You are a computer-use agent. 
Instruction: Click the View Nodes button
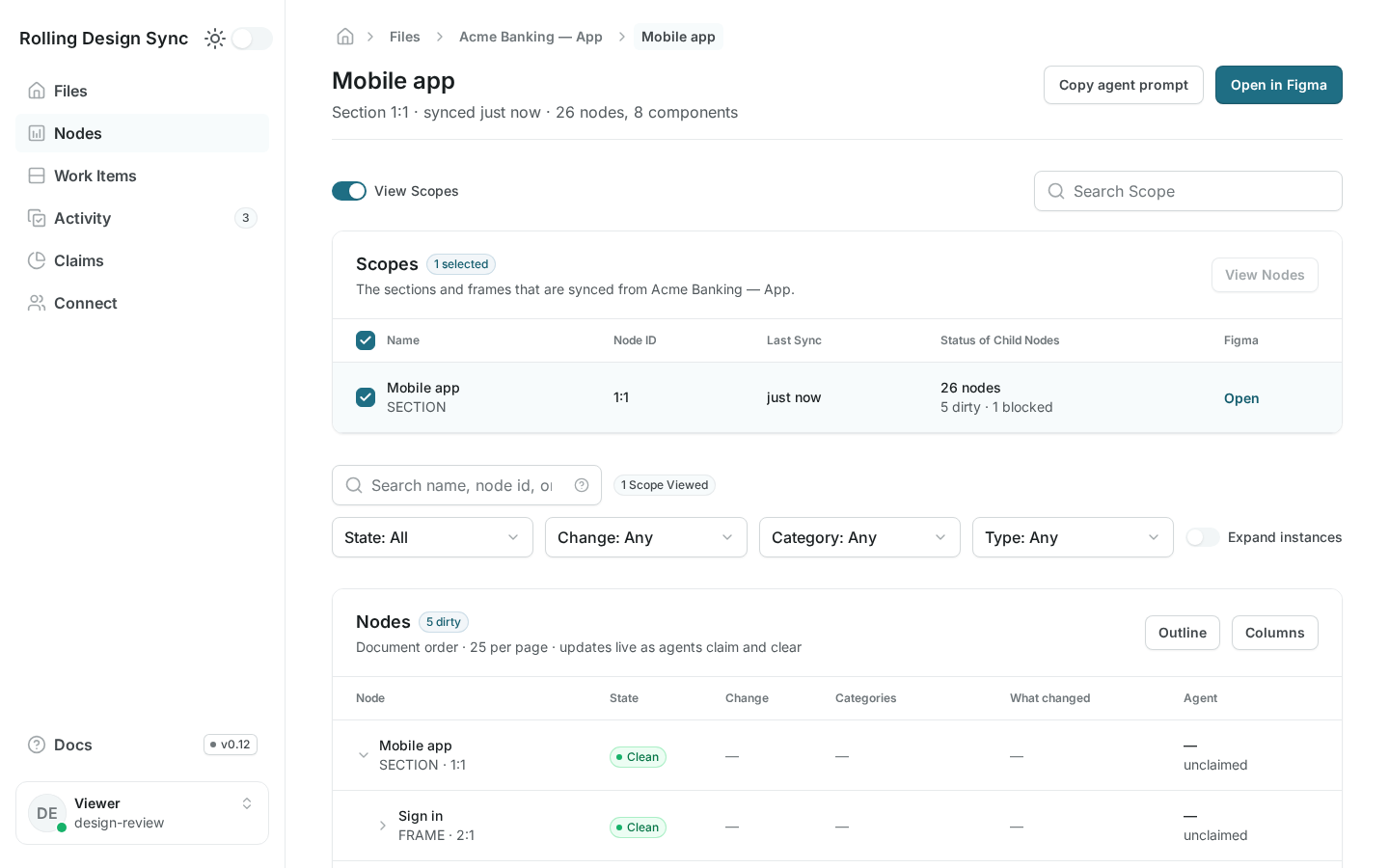tap(1265, 275)
